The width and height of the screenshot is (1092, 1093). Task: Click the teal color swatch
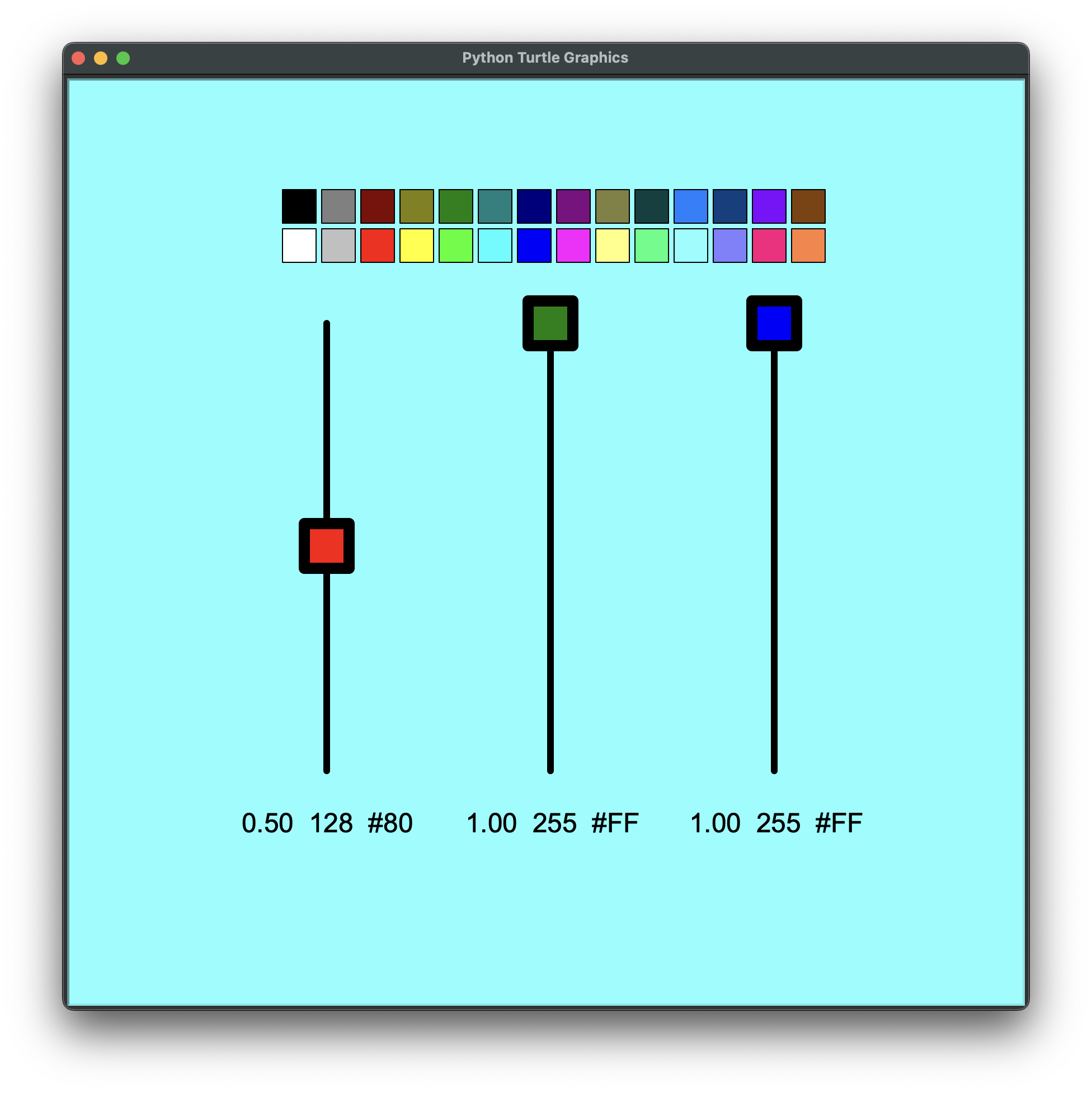[x=495, y=206]
